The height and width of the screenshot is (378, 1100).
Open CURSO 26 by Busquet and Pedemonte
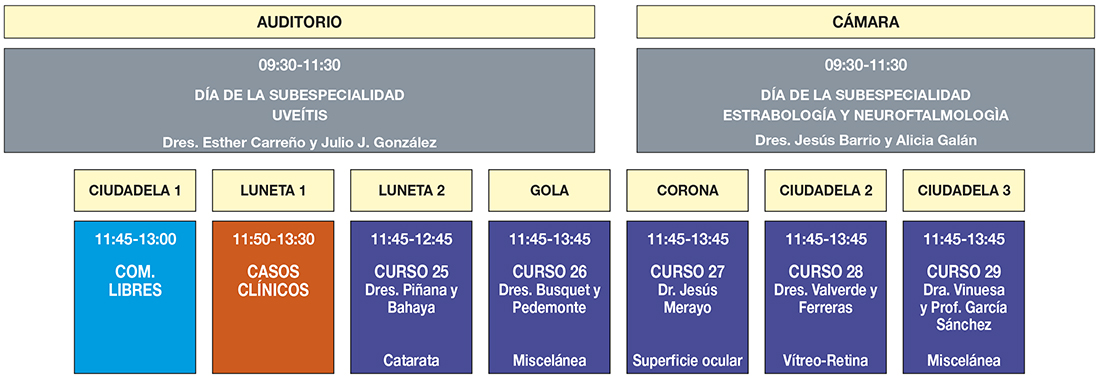[x=549, y=297]
